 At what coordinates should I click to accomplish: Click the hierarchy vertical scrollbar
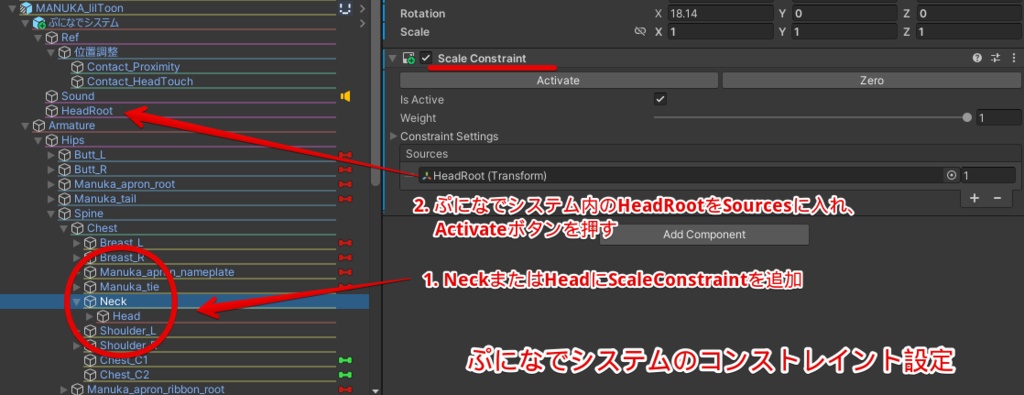tap(375, 98)
